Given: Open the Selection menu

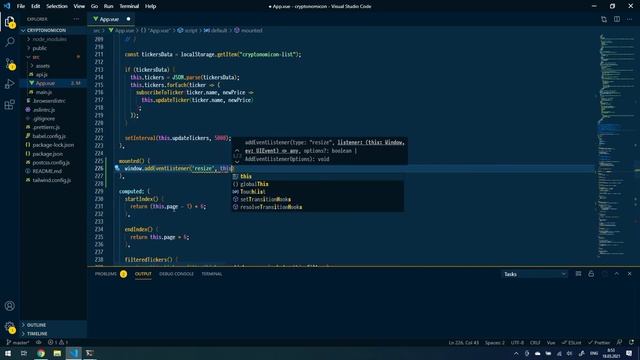Looking at the screenshot, I should pos(57,6).
